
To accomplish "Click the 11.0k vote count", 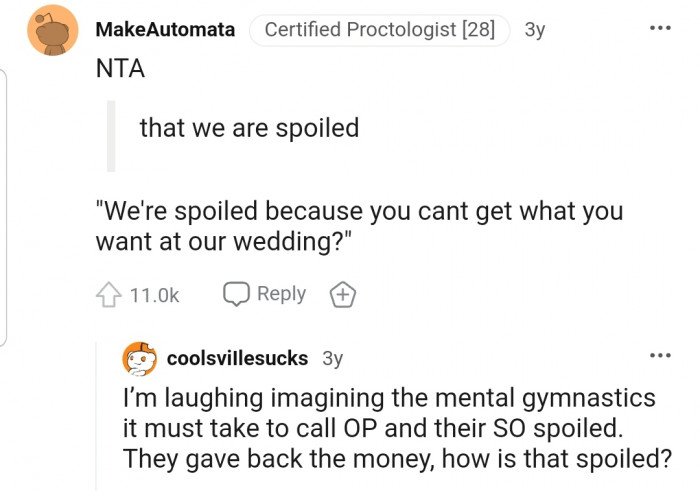I will pyautogui.click(x=153, y=295).
